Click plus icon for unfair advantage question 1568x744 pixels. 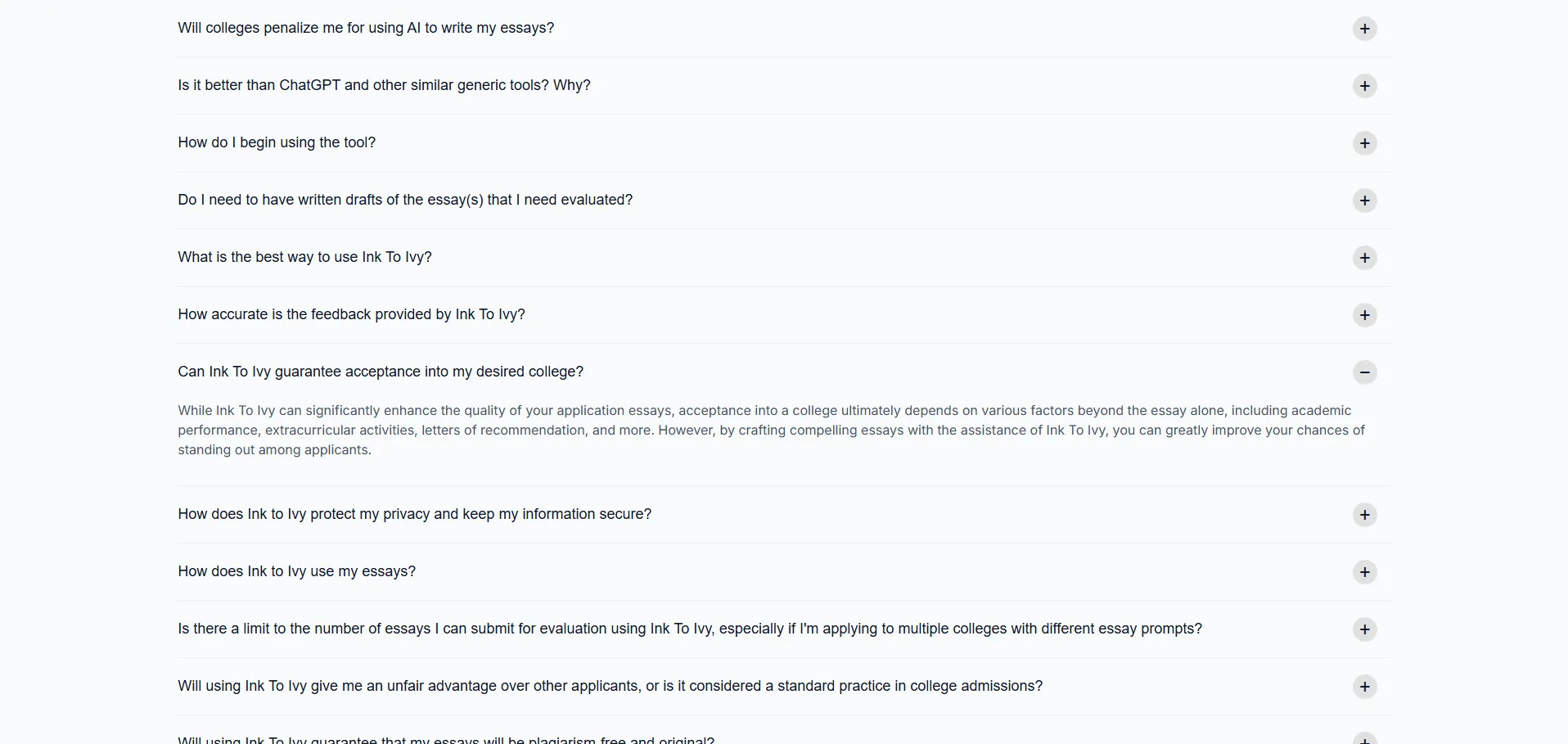coord(1364,687)
